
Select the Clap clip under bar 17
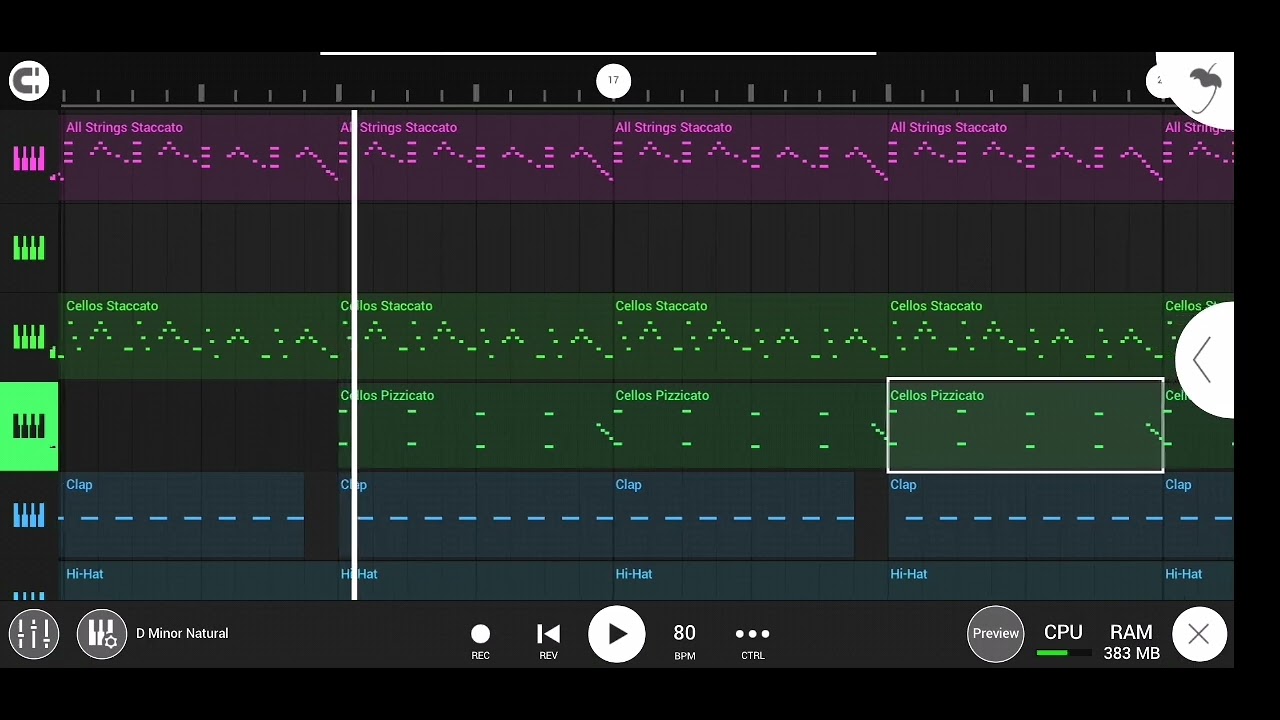coord(734,515)
